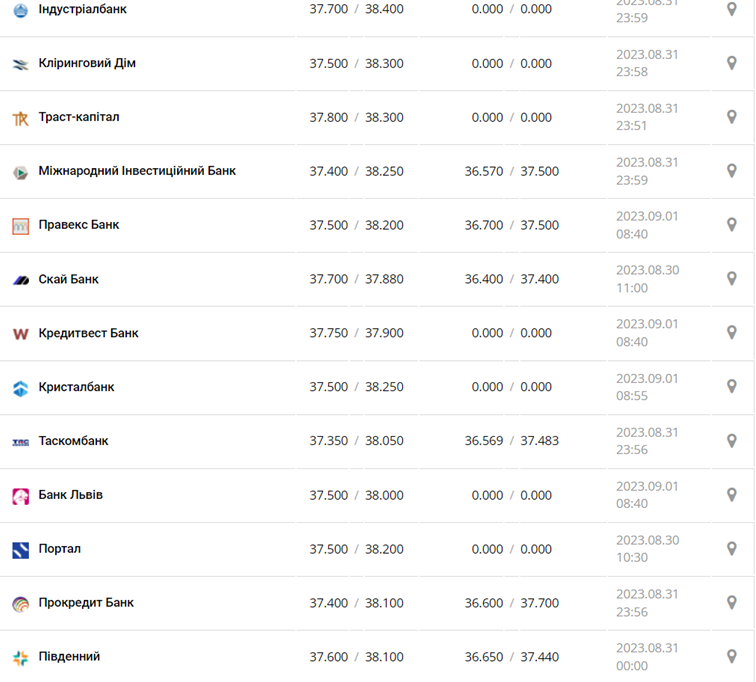
Task: Click the Прокредит Банк name
Action: [x=86, y=603]
